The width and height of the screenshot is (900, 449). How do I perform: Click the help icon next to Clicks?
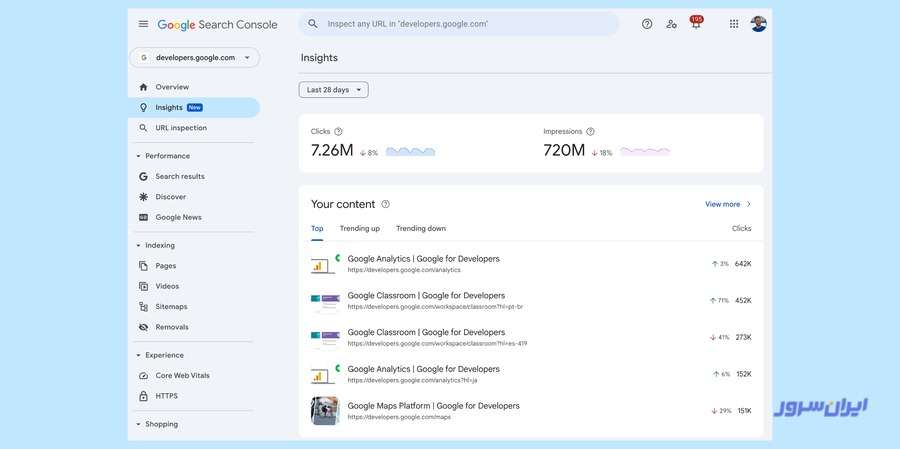(338, 131)
